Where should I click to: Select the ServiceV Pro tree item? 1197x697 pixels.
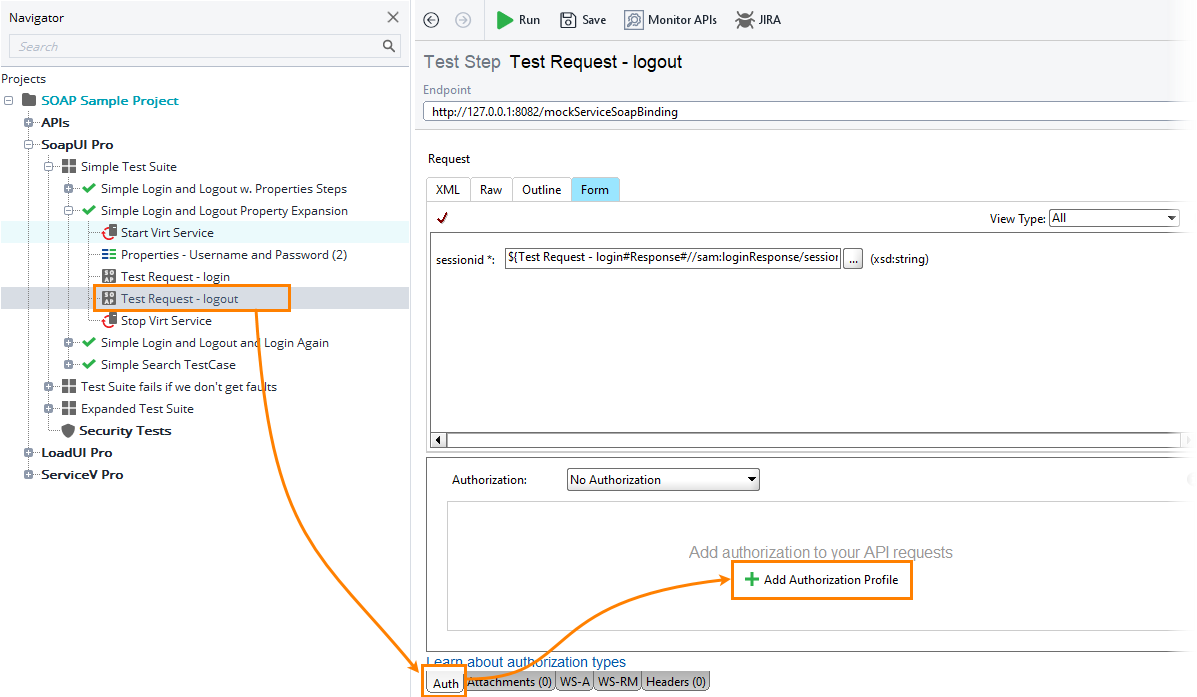coord(82,475)
